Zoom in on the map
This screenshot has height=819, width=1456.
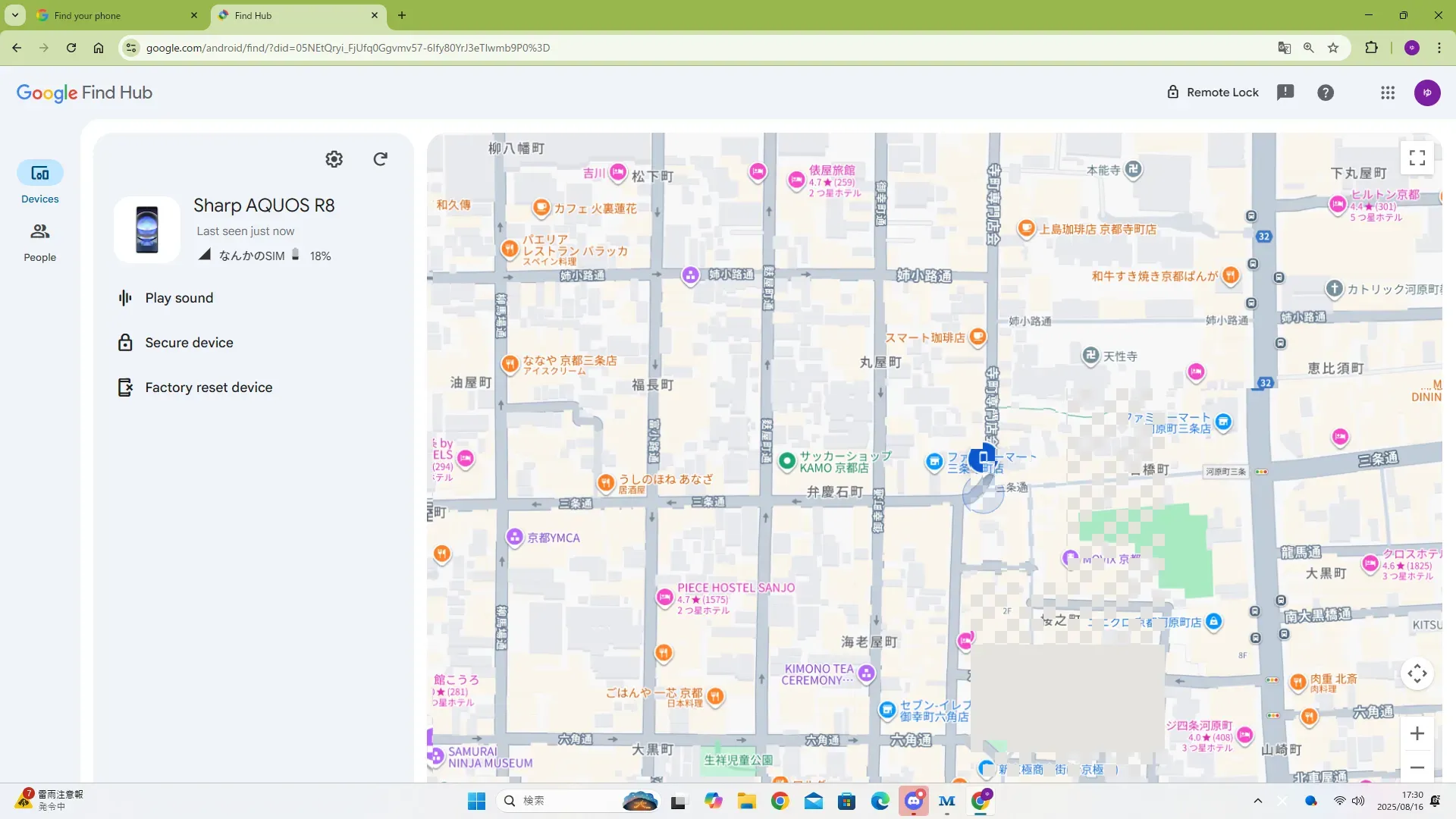pyautogui.click(x=1417, y=733)
